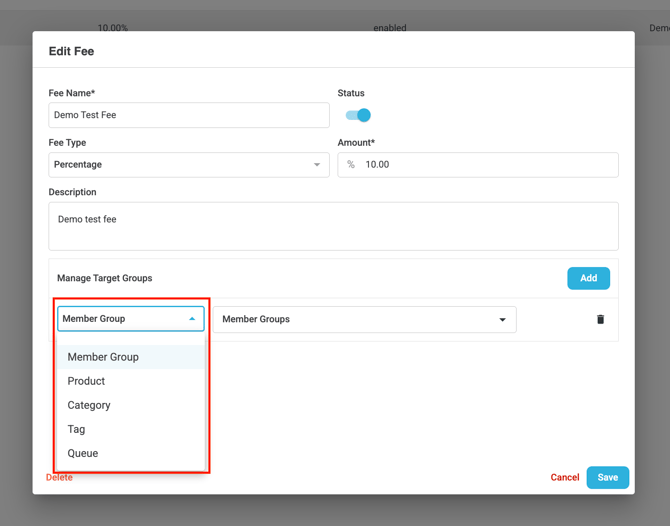670x526 pixels.
Task: Choose Queue from the dropdown options
Action: tap(83, 453)
